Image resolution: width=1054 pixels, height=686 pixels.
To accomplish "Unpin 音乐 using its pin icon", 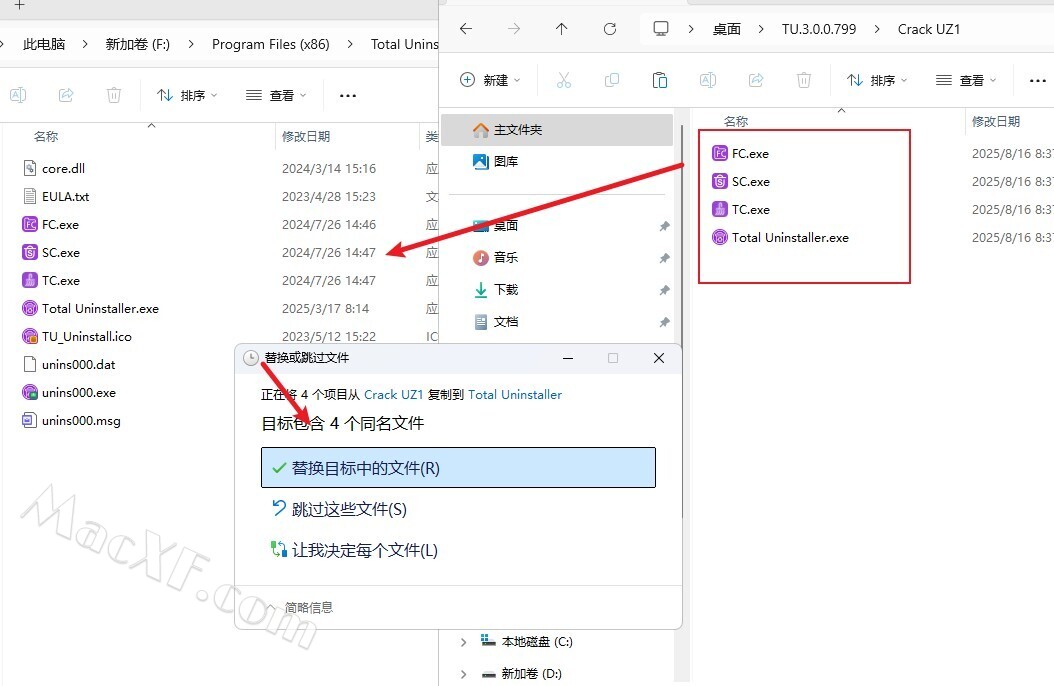I will (x=664, y=258).
